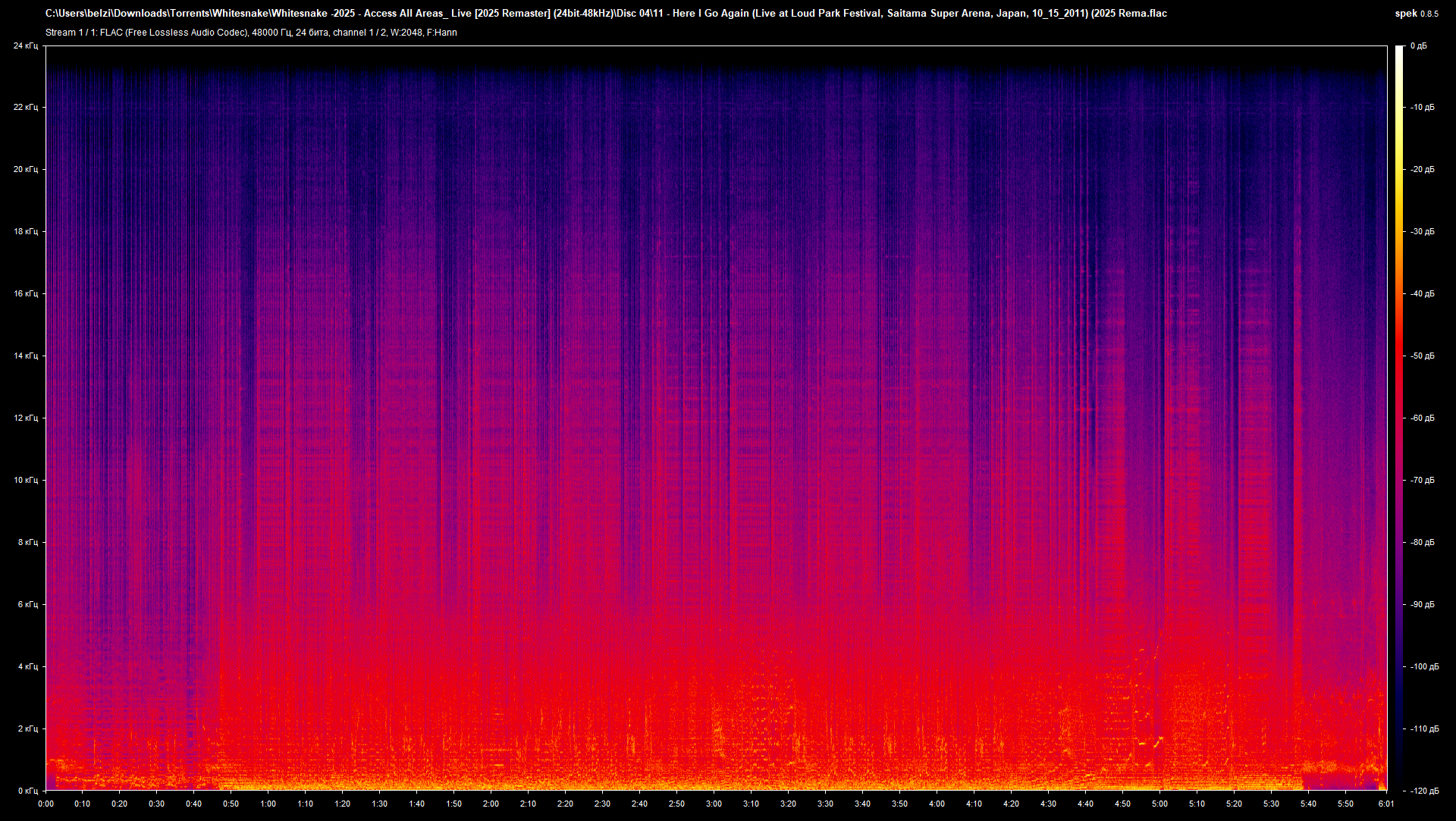This screenshot has width=1456, height=821.
Task: Click the spek 0.8.5 version label
Action: pyautogui.click(x=1417, y=14)
